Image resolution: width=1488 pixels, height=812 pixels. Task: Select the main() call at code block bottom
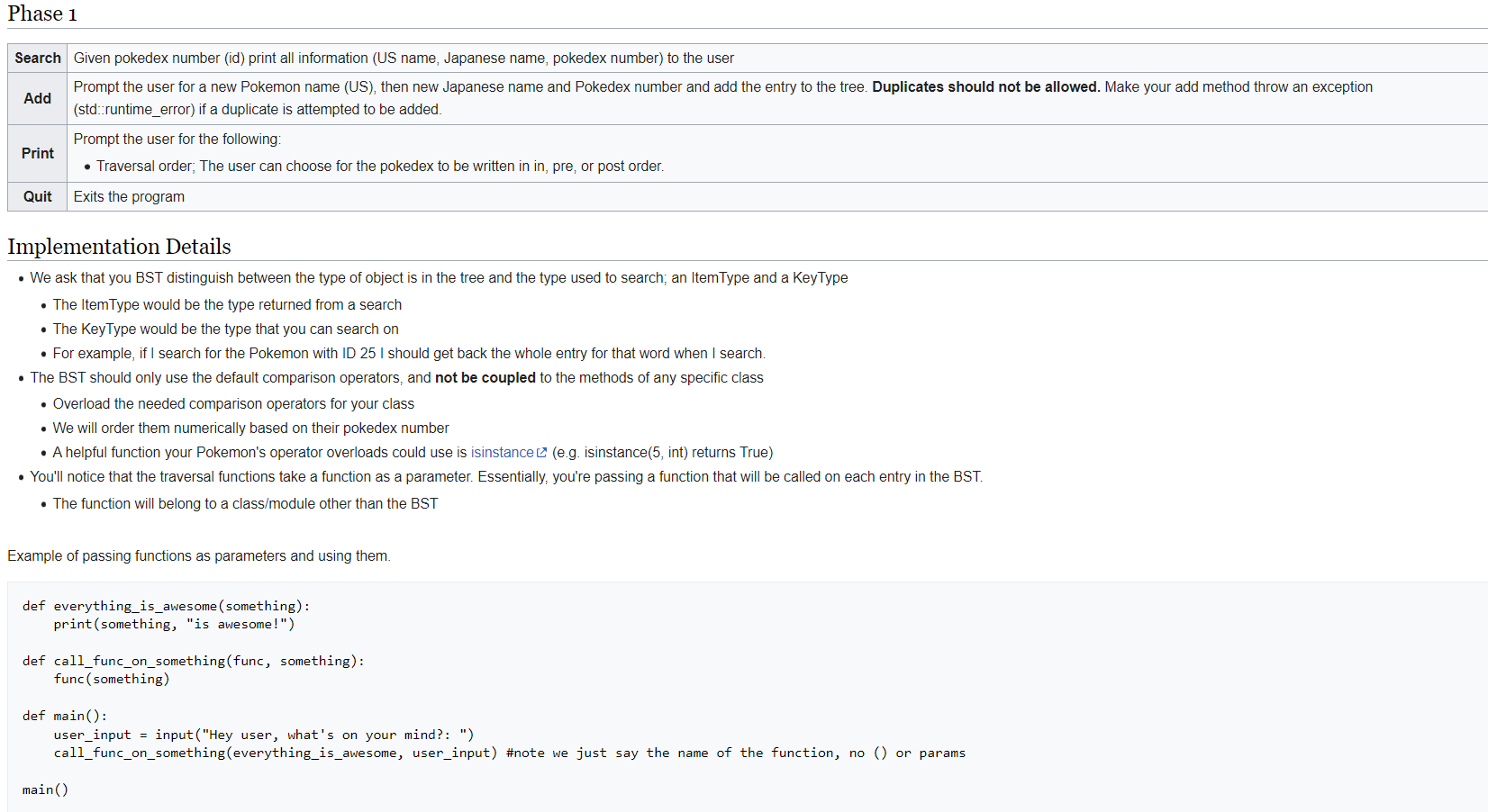click(45, 789)
